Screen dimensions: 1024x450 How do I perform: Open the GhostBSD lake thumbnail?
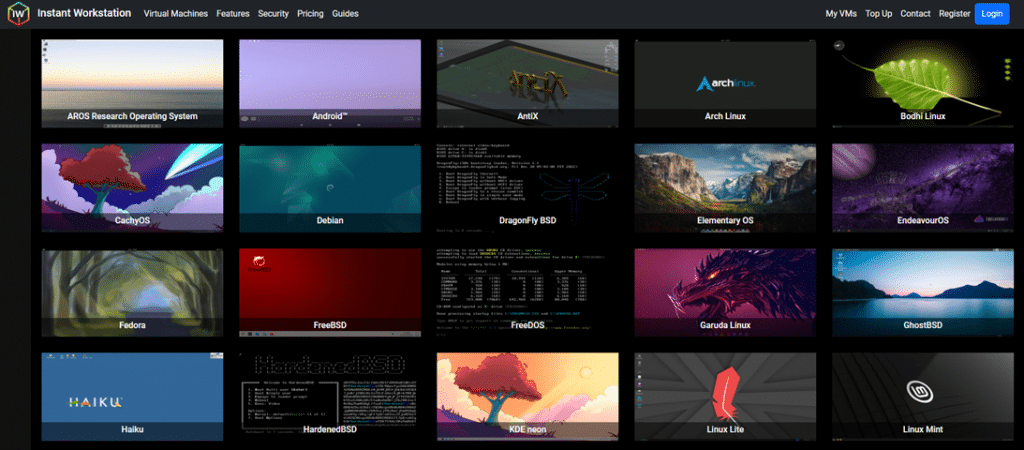[922, 293]
